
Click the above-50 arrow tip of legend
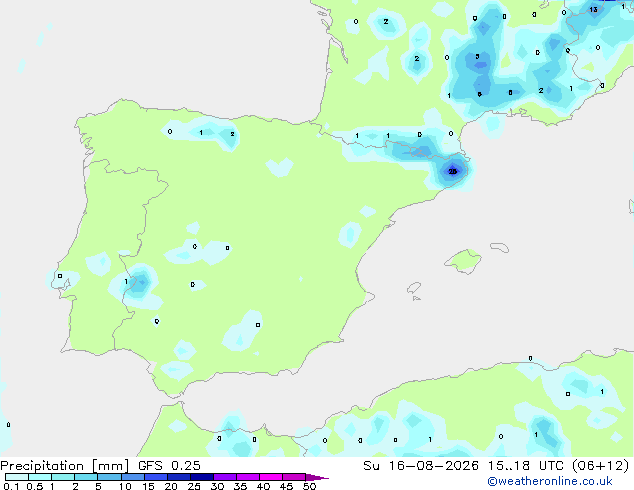317,477
